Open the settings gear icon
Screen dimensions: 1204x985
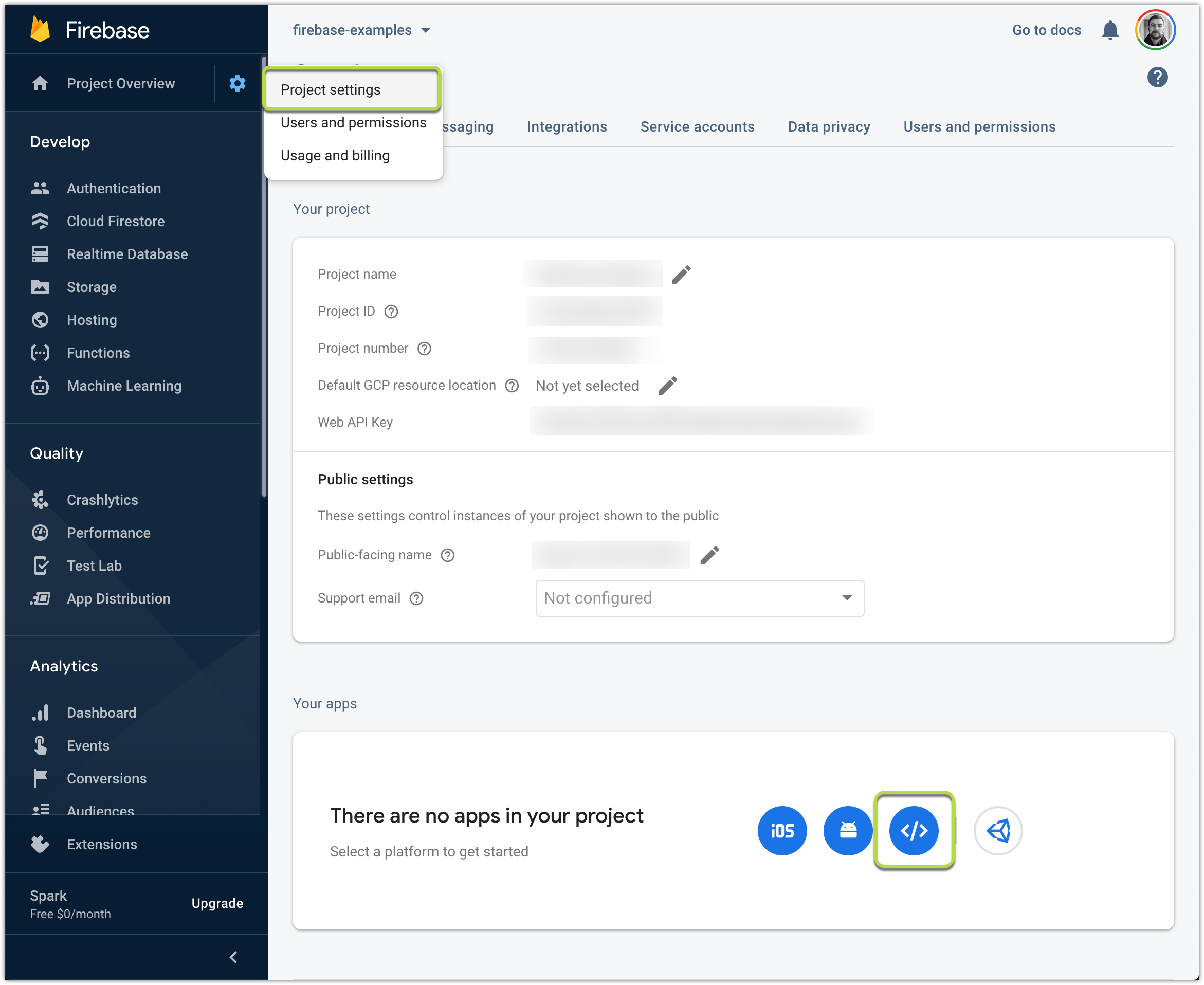[x=237, y=83]
